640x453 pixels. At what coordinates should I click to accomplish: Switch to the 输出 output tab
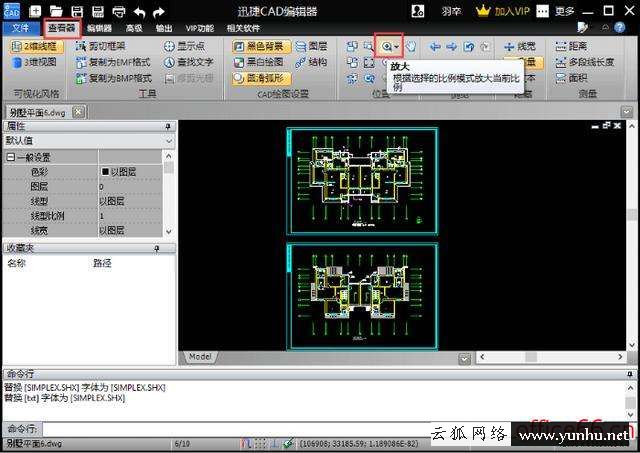click(x=164, y=28)
